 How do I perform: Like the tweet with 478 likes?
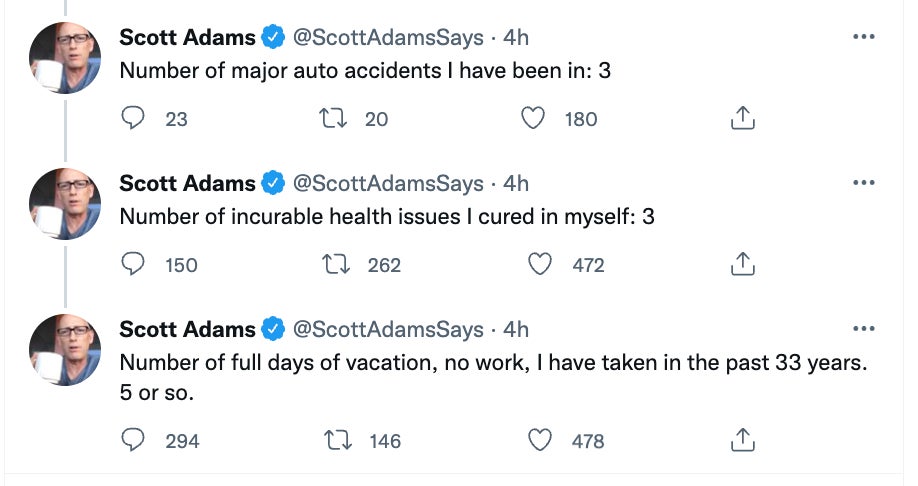[x=540, y=439]
